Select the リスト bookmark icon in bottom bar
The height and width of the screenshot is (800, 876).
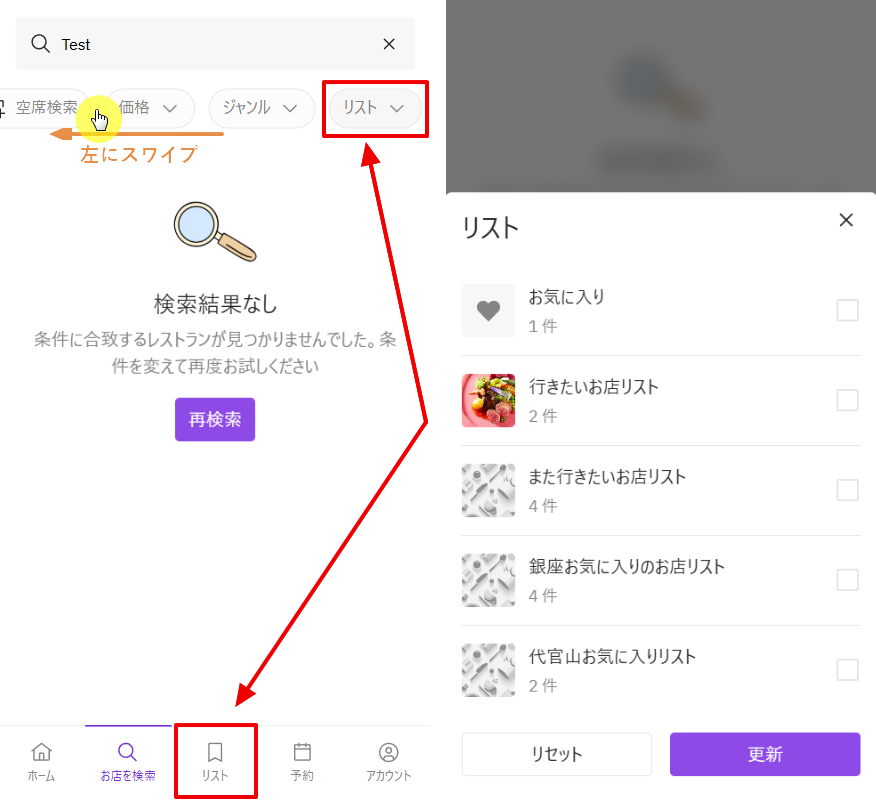coord(215,752)
